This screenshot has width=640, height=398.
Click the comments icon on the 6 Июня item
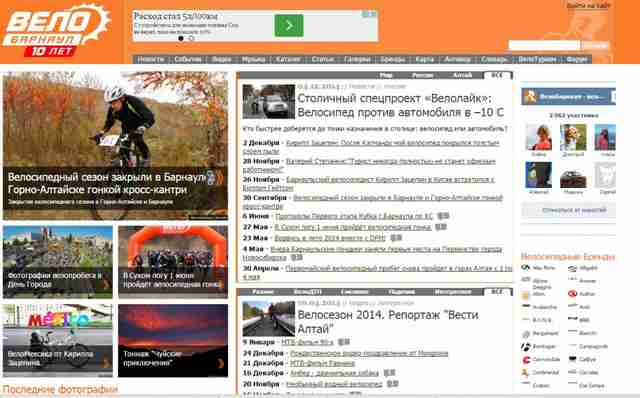443,216
